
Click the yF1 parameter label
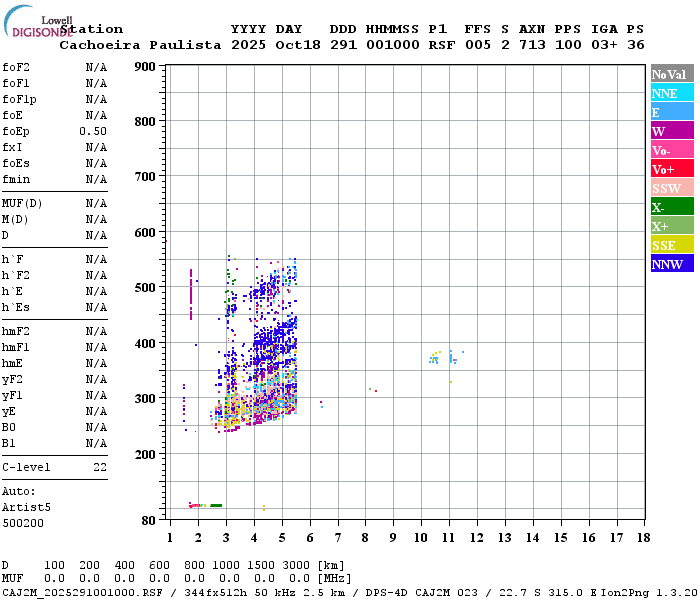point(12,396)
